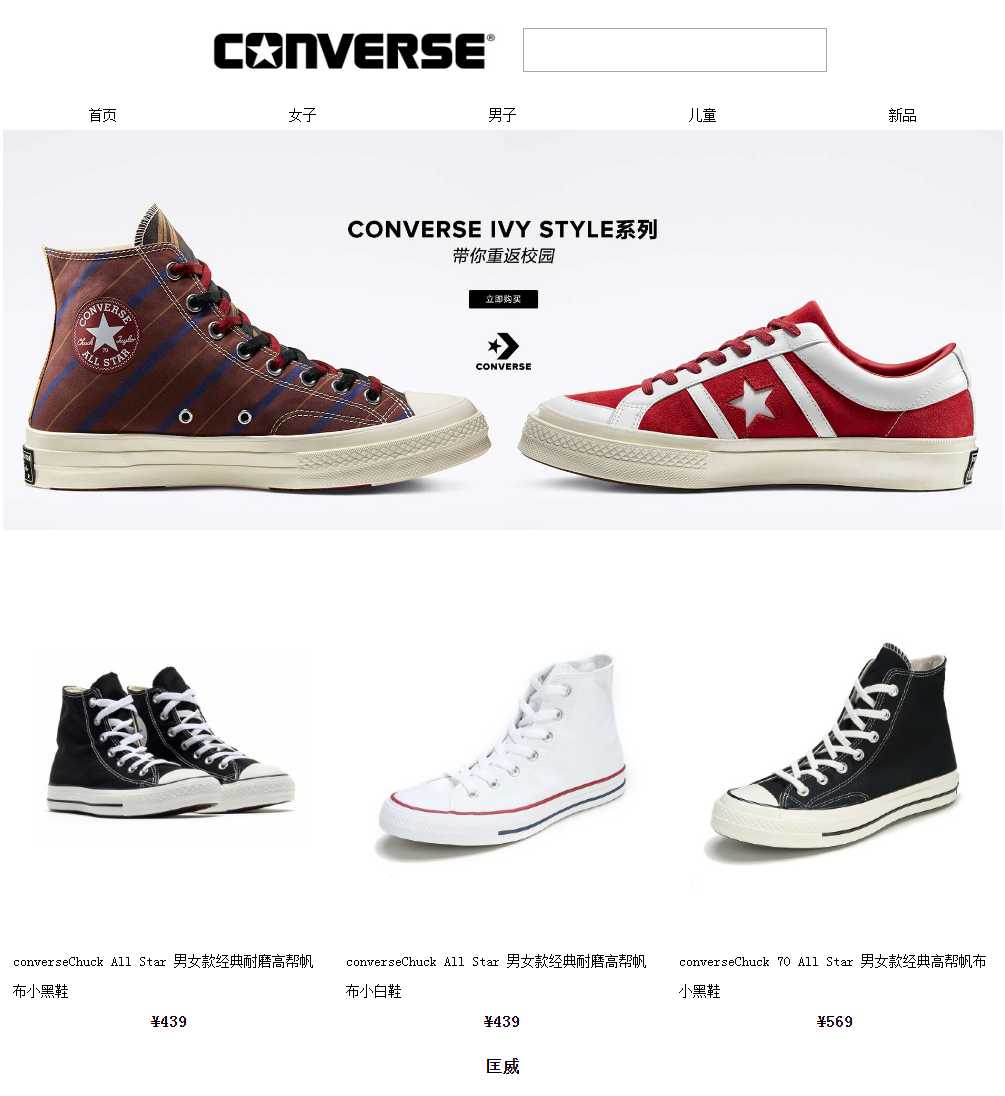Open the 首页 navigation item
This screenshot has width=1005, height=1096.
103,115
